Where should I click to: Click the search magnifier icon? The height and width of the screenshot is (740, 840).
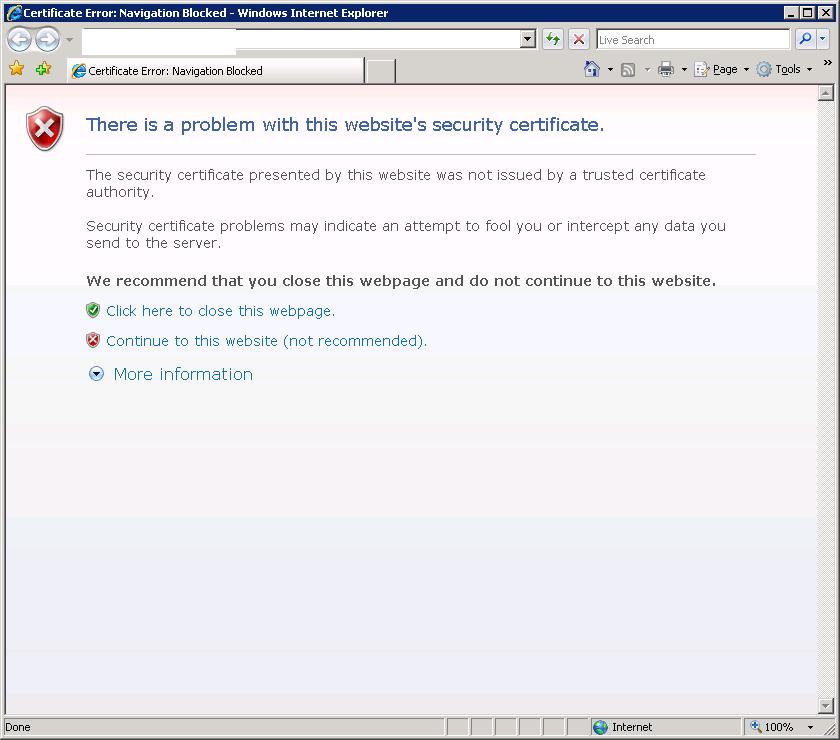pos(806,39)
